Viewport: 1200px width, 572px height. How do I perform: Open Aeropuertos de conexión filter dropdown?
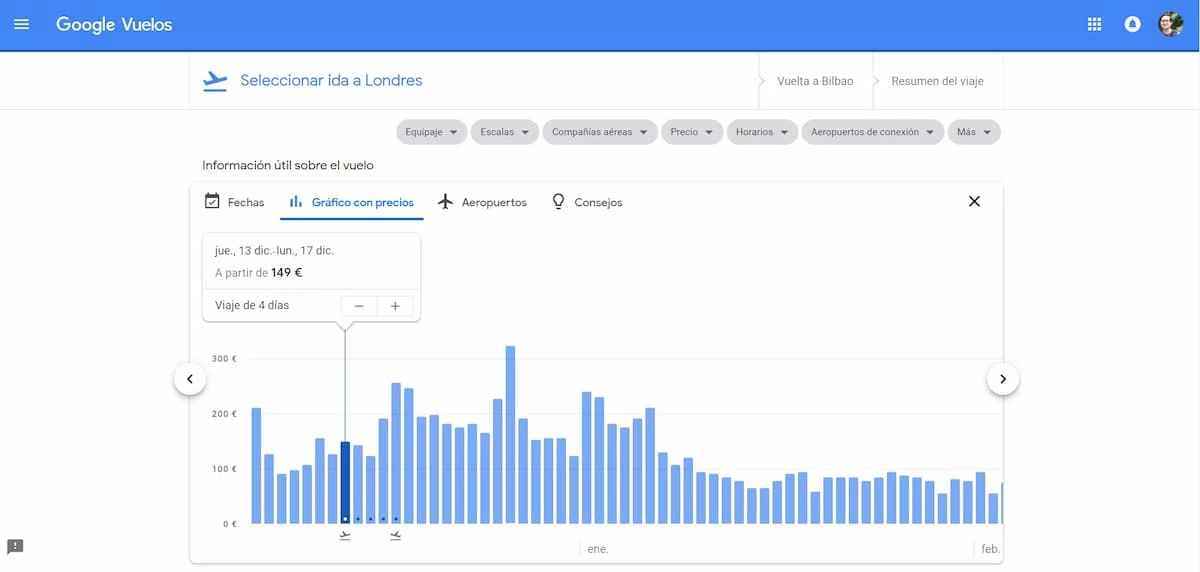(873, 132)
